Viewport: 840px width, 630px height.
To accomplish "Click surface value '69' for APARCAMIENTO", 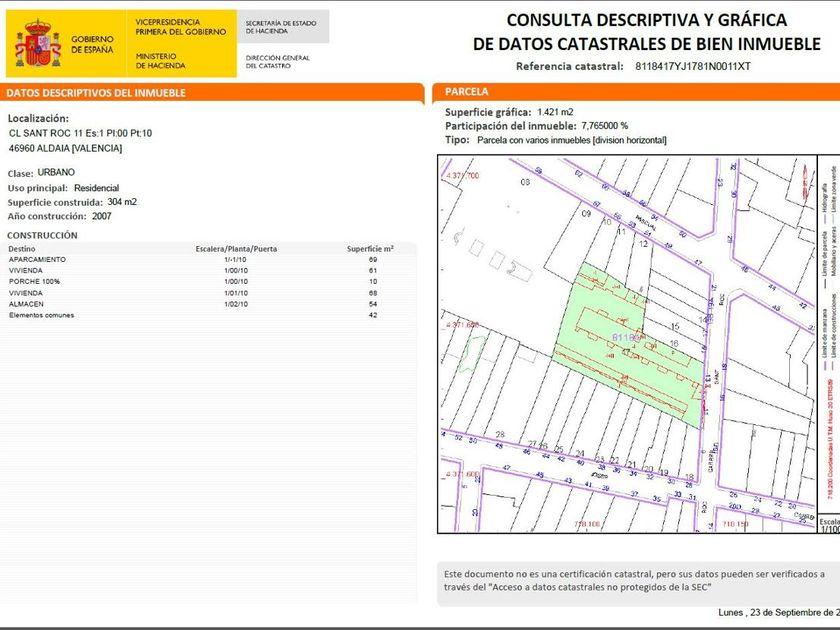I will [x=373, y=259].
